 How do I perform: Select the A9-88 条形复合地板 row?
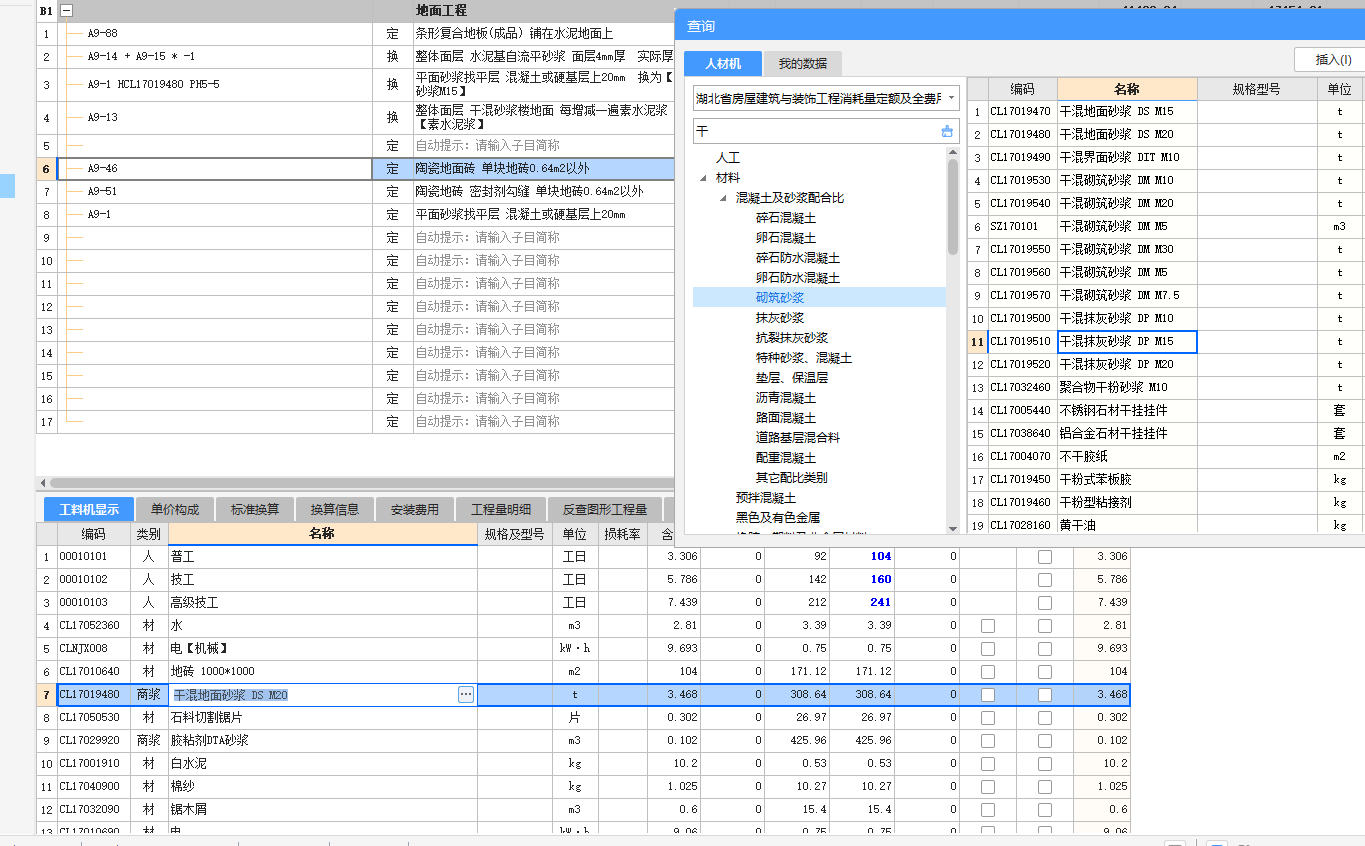tap(355, 34)
